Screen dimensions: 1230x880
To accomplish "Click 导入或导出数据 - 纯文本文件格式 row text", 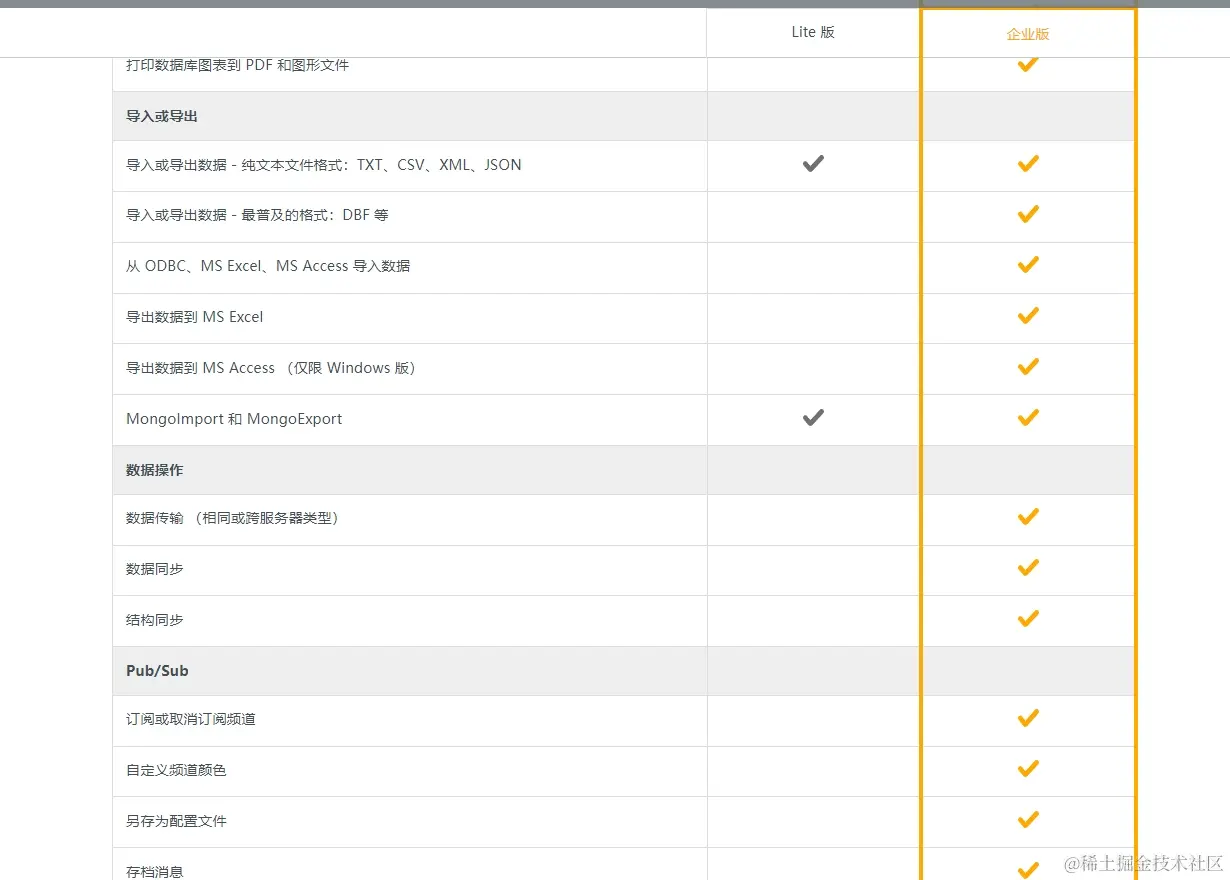I will tap(324, 165).
